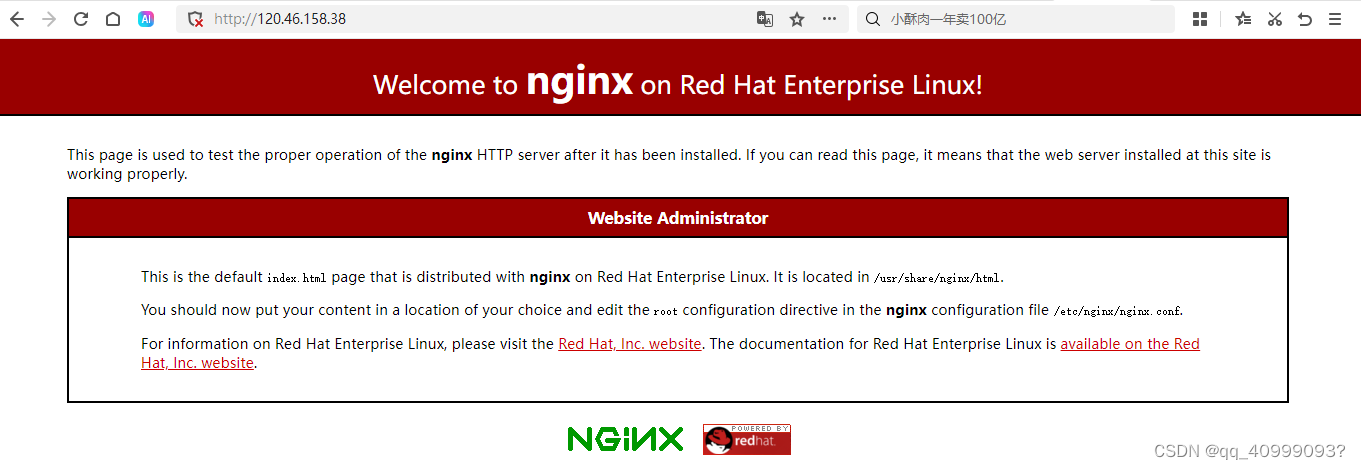Click the forward navigation arrow
This screenshot has height=469, width=1361.
(49, 19)
